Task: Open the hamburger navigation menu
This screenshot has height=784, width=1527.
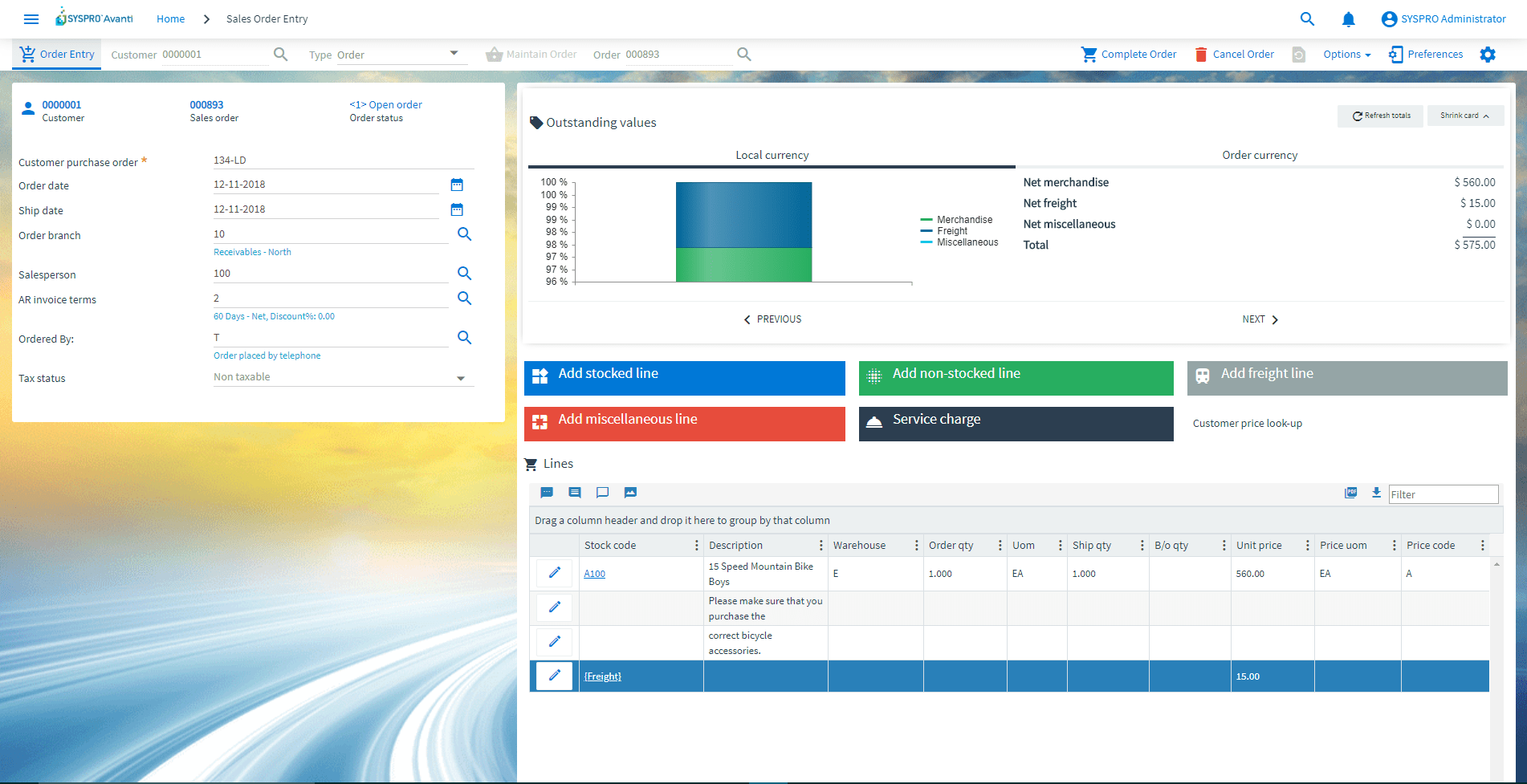Action: click(x=31, y=18)
